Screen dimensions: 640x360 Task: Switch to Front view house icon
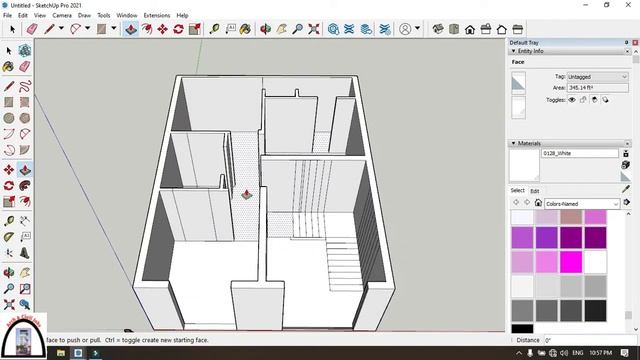470,29
